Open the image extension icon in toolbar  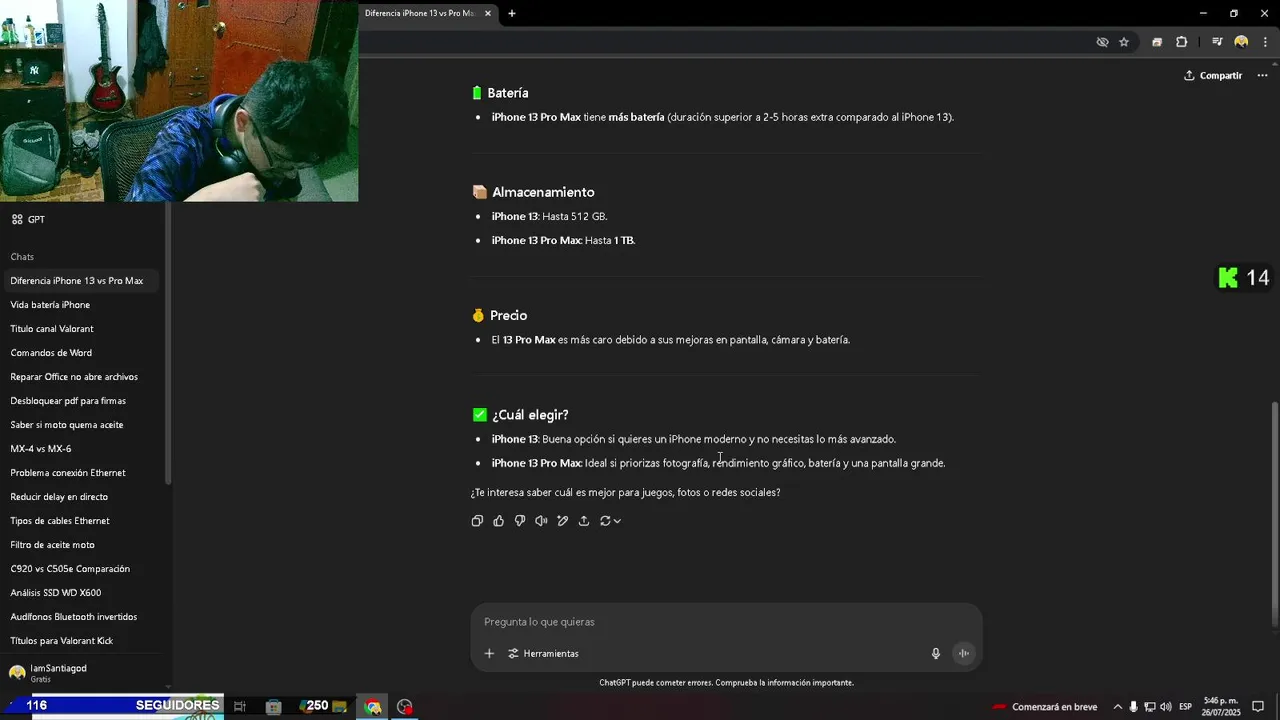pyautogui.click(x=1157, y=42)
